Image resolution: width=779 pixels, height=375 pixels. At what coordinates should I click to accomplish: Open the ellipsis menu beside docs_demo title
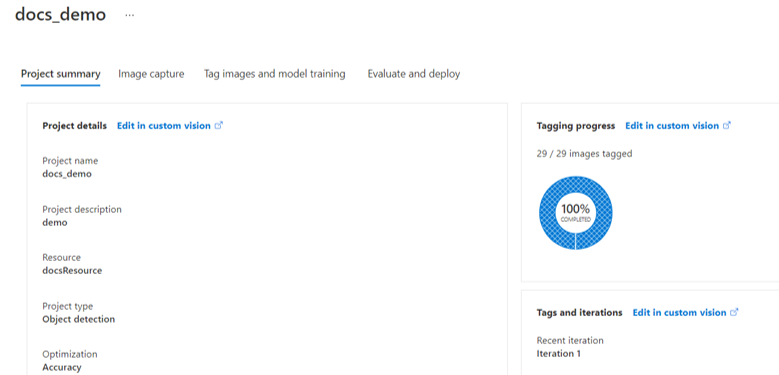pyautogui.click(x=130, y=15)
